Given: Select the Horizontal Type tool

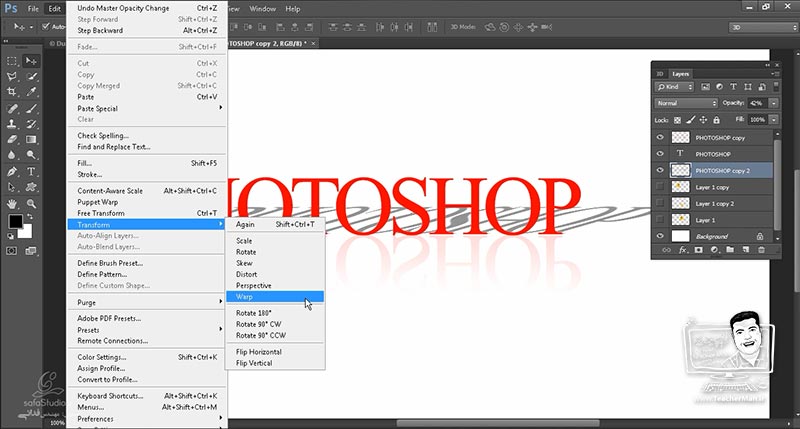Looking at the screenshot, I should pyautogui.click(x=31, y=171).
